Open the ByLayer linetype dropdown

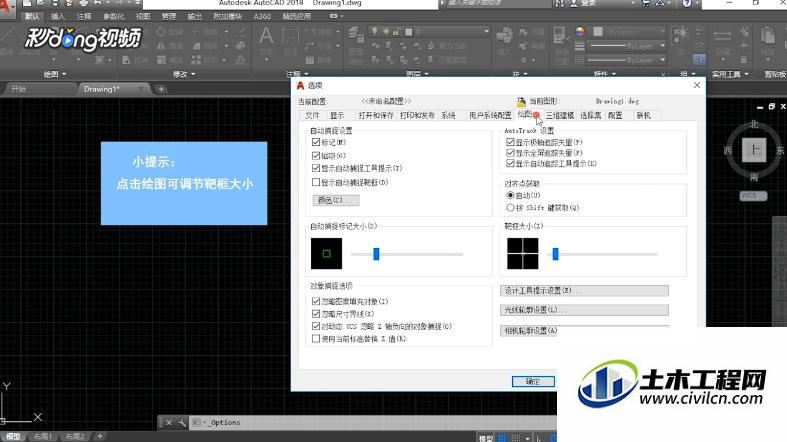pos(627,60)
